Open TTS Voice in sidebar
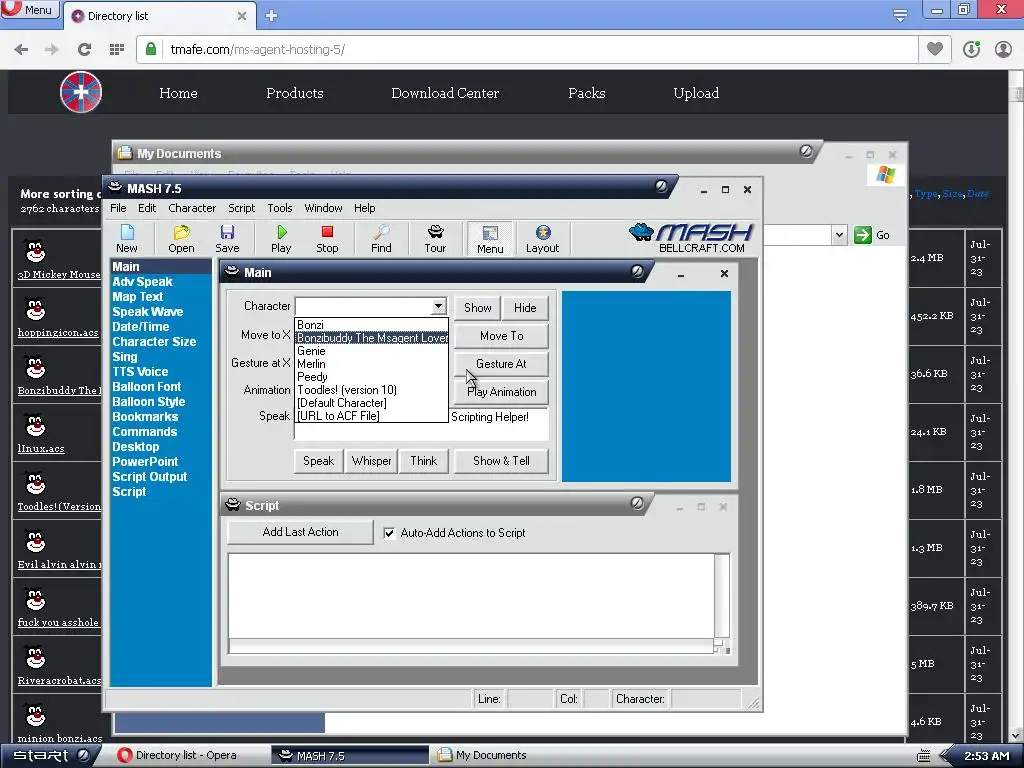1024x768 pixels. coord(140,372)
